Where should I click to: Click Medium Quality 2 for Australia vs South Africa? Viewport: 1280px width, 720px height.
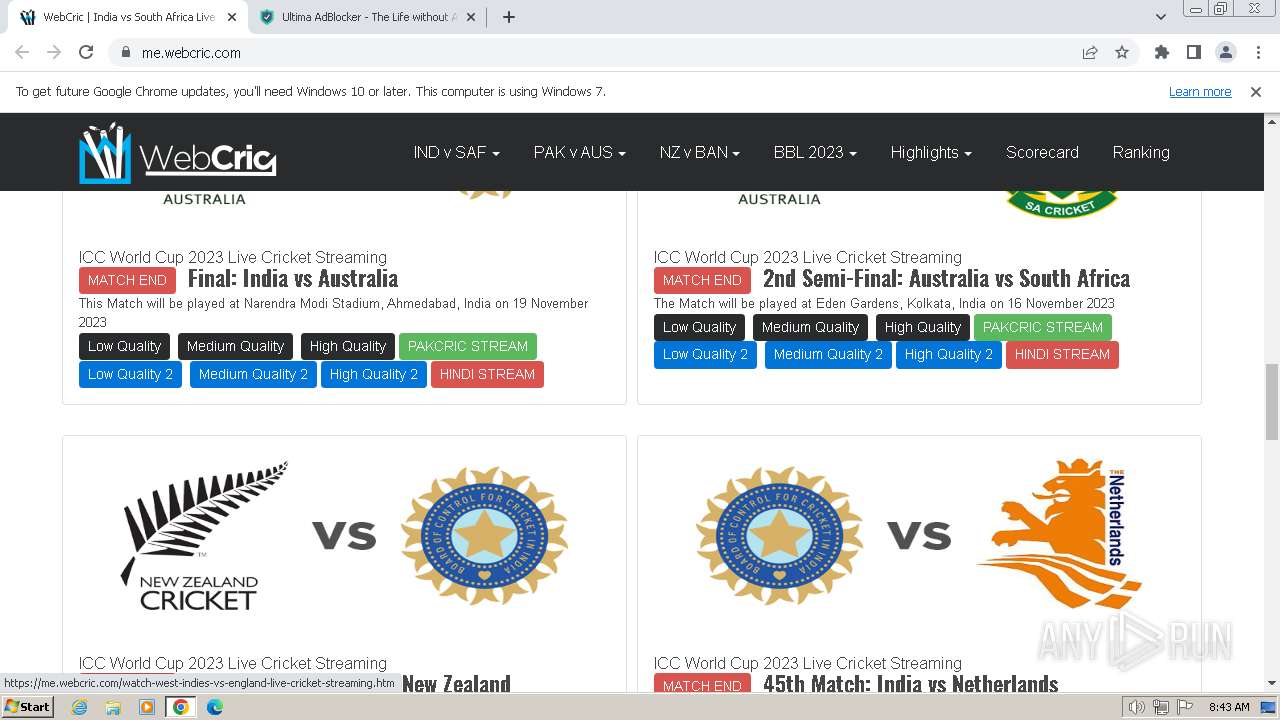coord(828,354)
